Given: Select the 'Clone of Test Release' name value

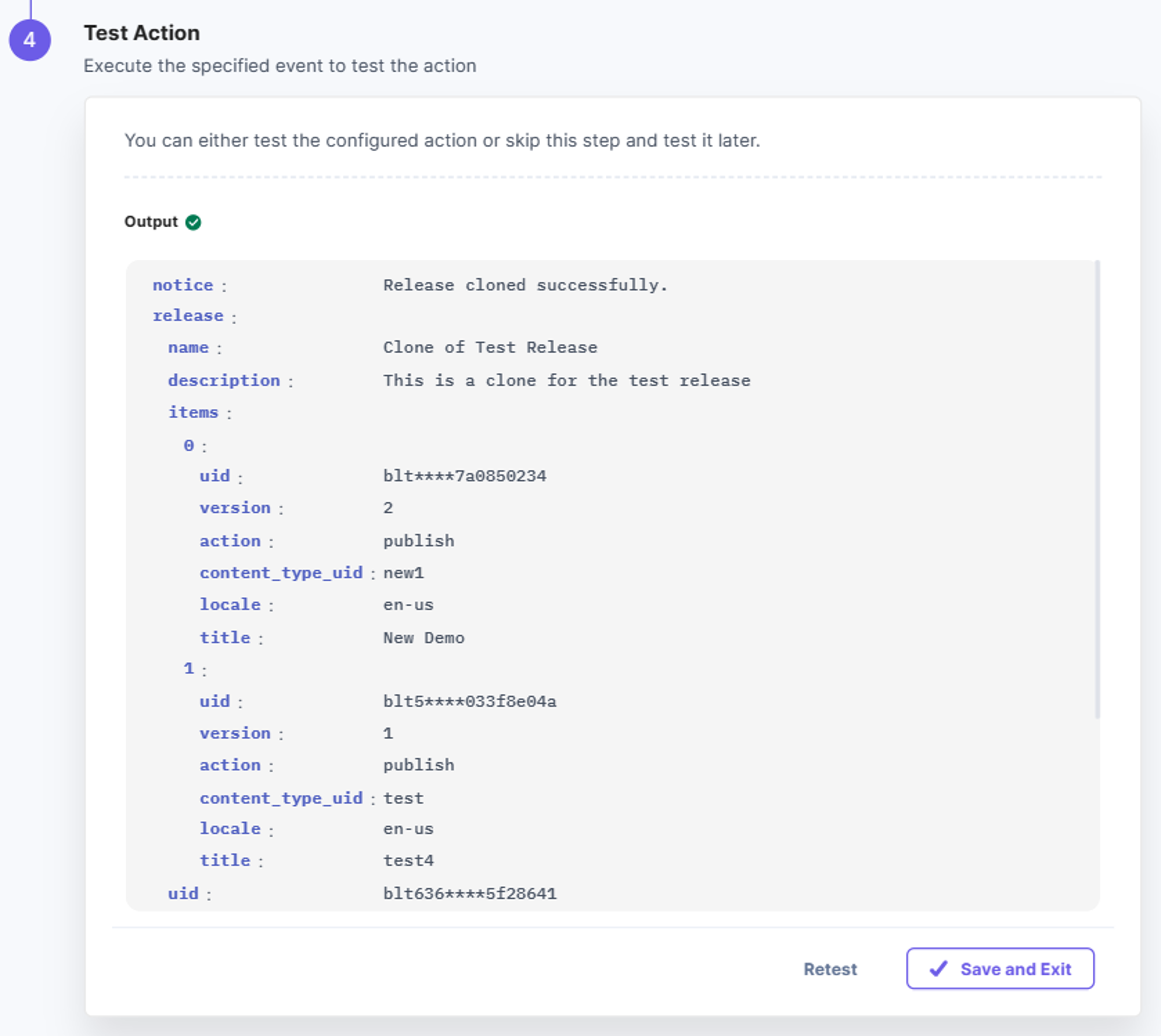Looking at the screenshot, I should [x=490, y=347].
